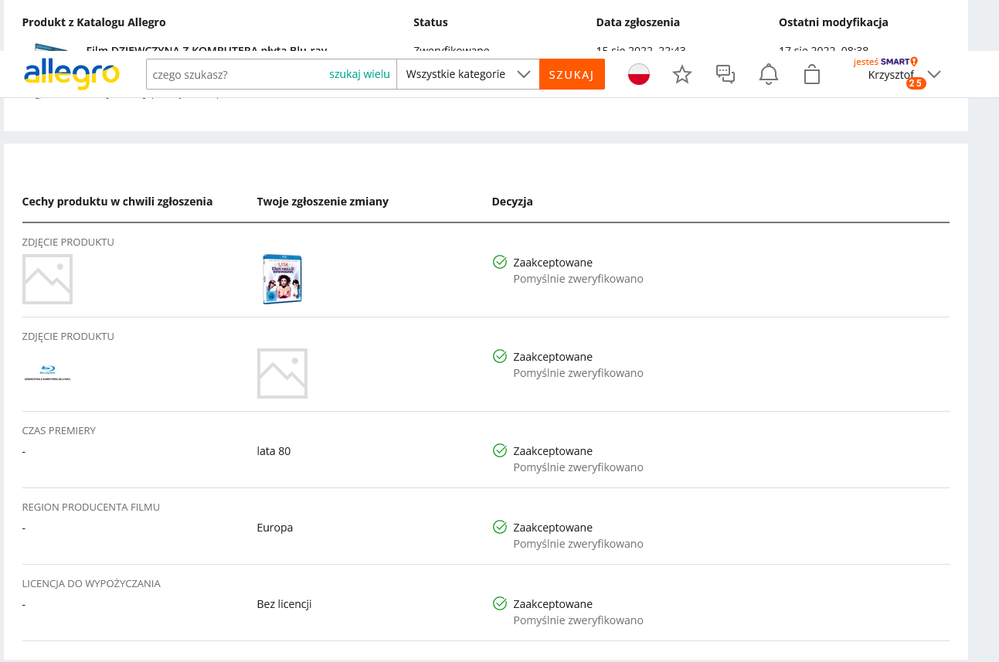Click the movie cover thumbnail under Twoje zgłoszenie zmiany
Viewport: 999px width, 662px height.
(282, 277)
